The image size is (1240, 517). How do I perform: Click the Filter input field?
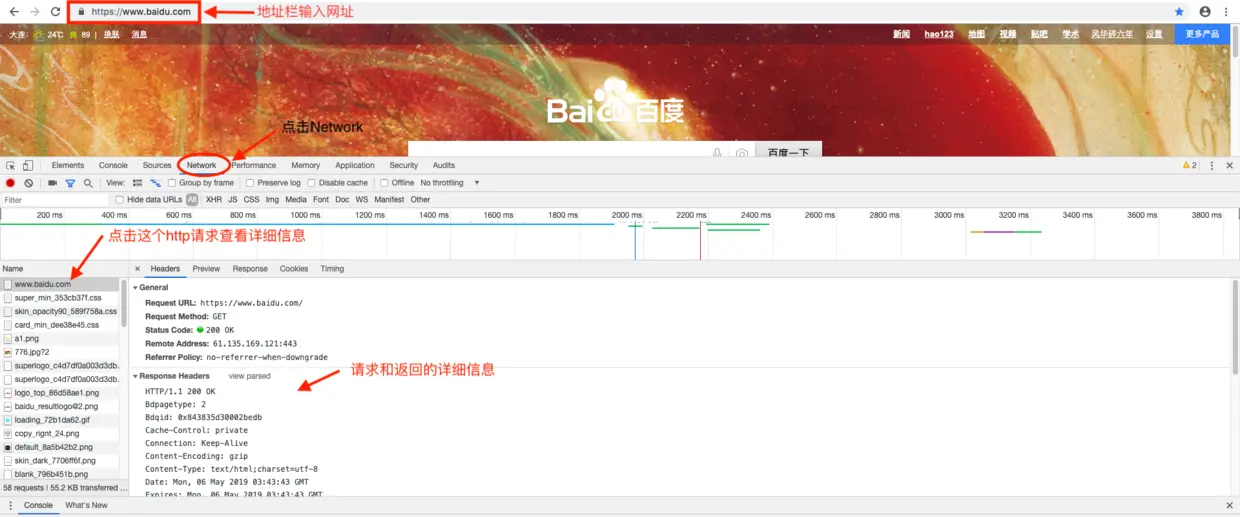[x=54, y=199]
